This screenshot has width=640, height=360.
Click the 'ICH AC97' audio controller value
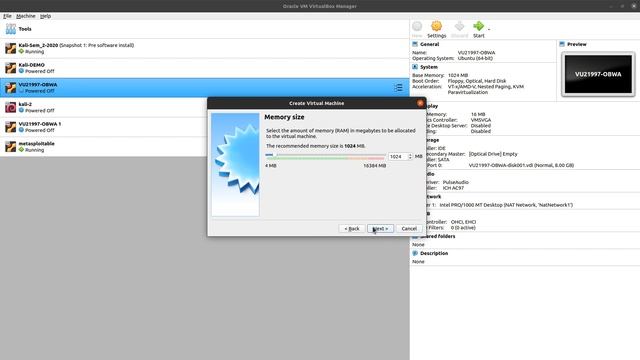coord(453,188)
